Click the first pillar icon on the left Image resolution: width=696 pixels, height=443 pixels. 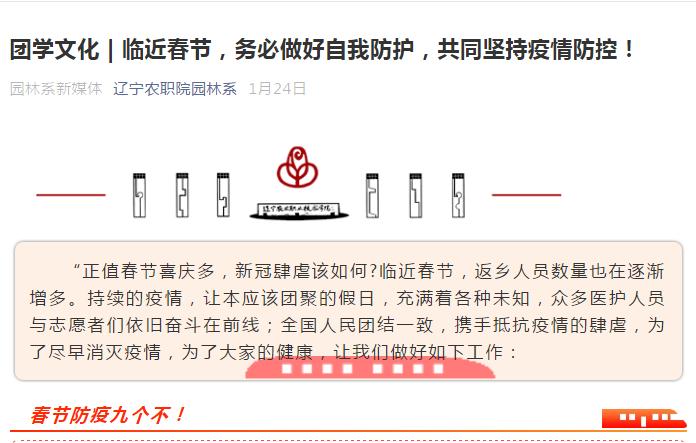point(139,195)
